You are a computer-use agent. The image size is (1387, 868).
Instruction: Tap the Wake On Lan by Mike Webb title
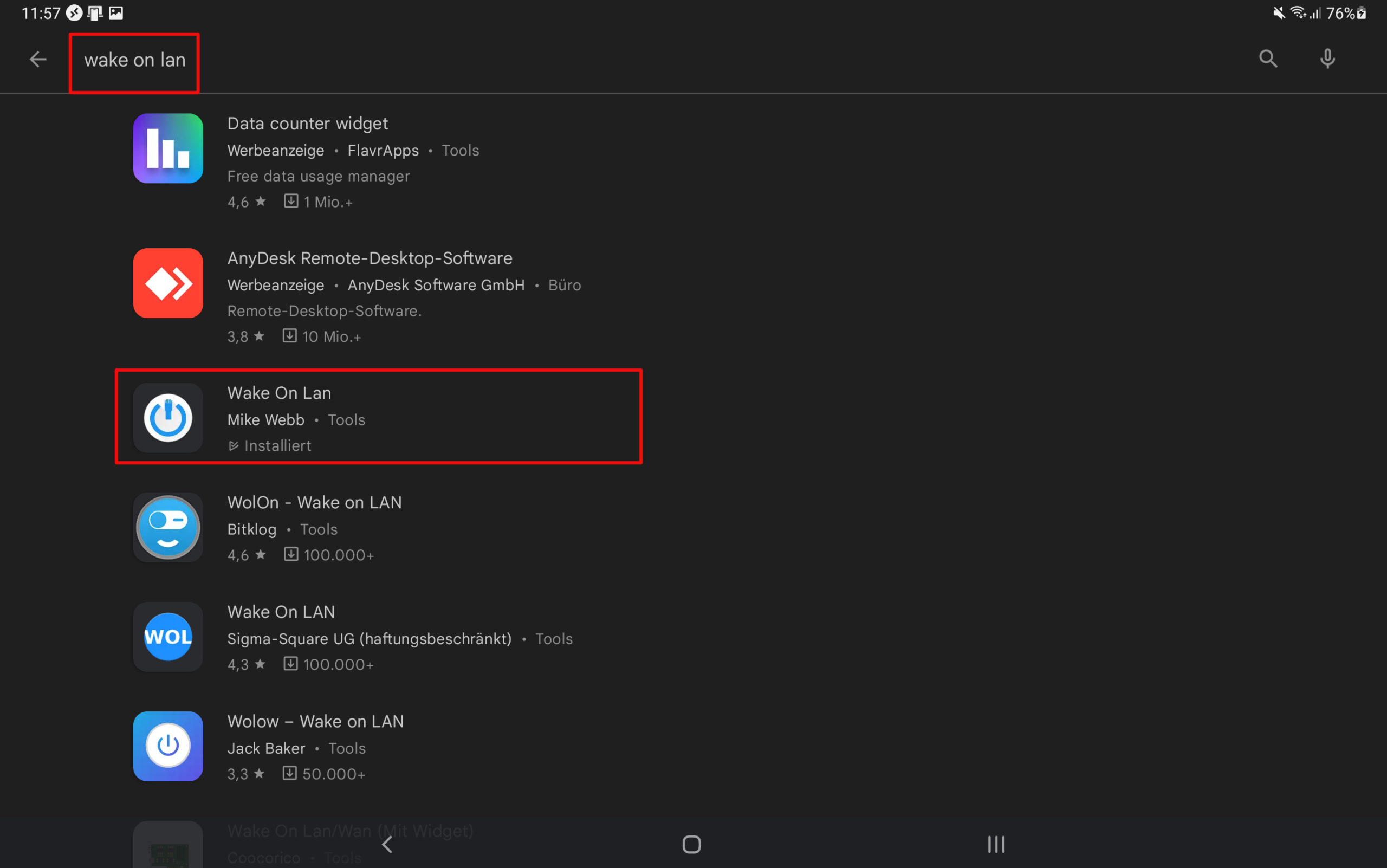[279, 393]
